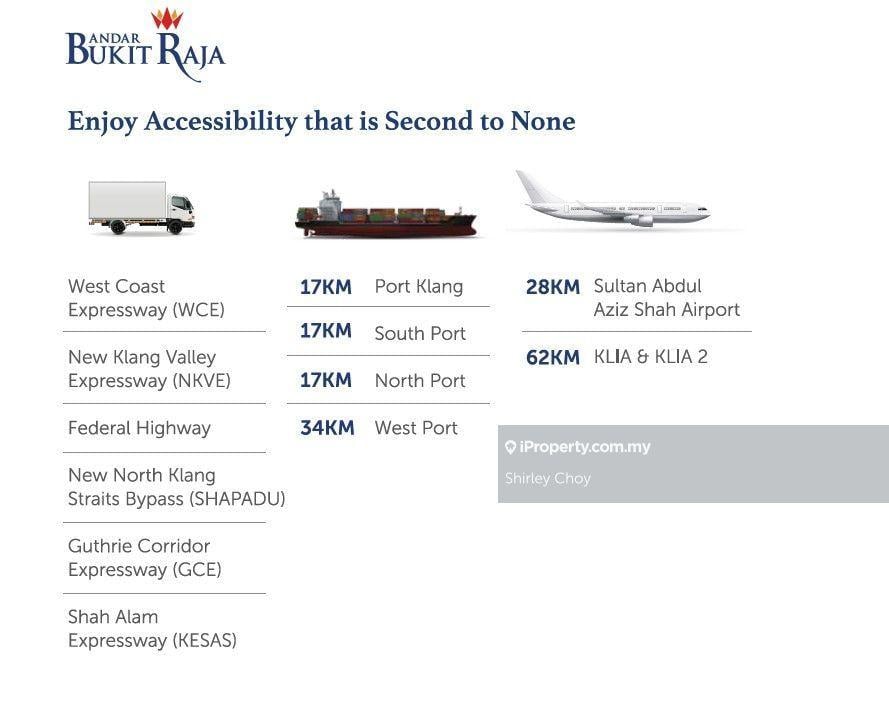Click the 17KM Port Klang row
889x709 pixels.
382,287
